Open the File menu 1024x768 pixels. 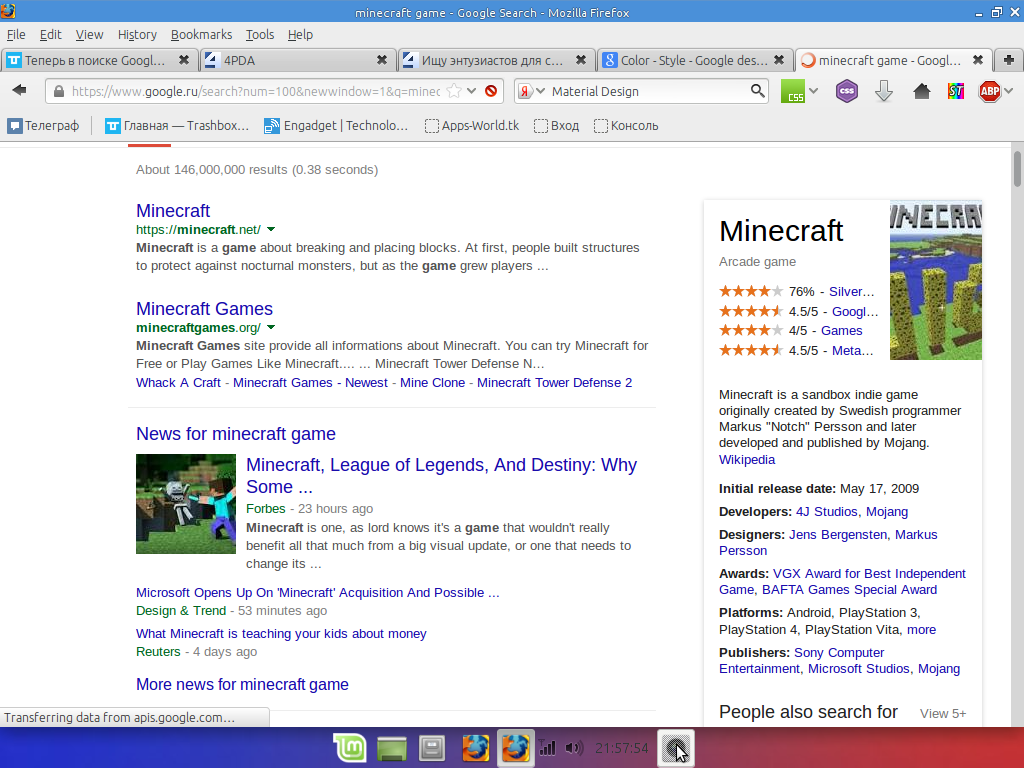tap(16, 35)
